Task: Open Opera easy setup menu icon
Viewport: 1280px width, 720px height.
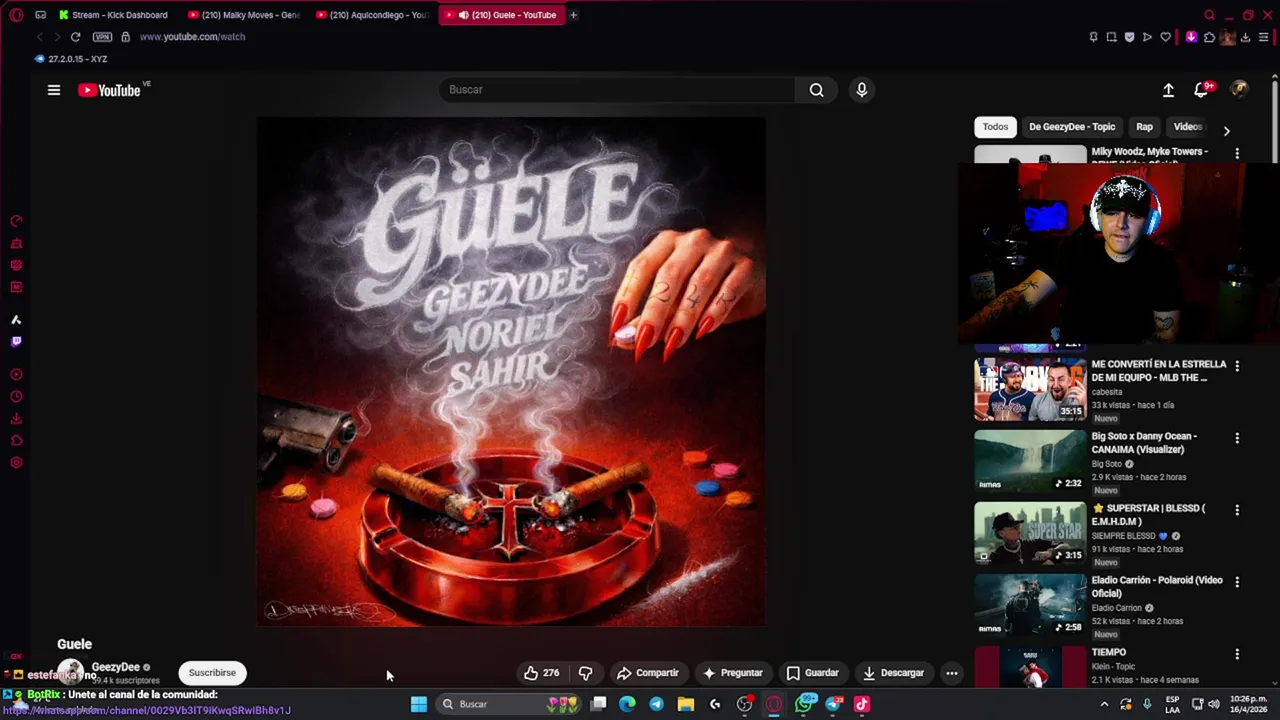Action: [x=1264, y=37]
